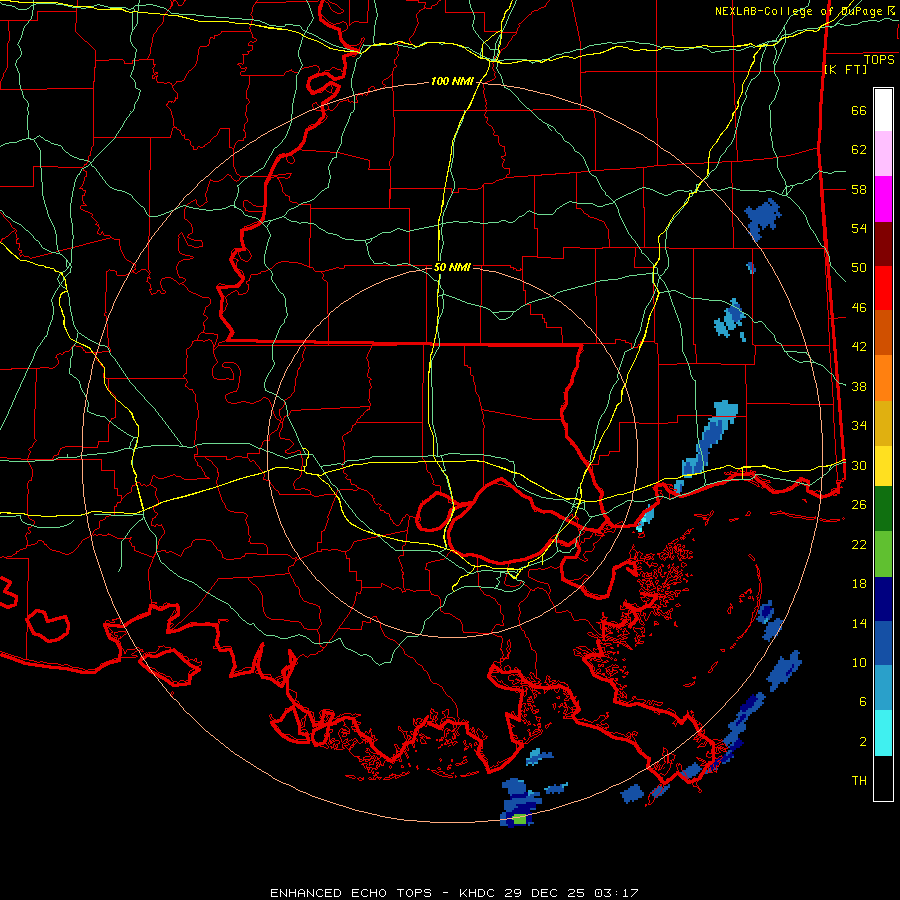Click the legend value "14"
The width and height of the screenshot is (900, 900).
tap(859, 623)
